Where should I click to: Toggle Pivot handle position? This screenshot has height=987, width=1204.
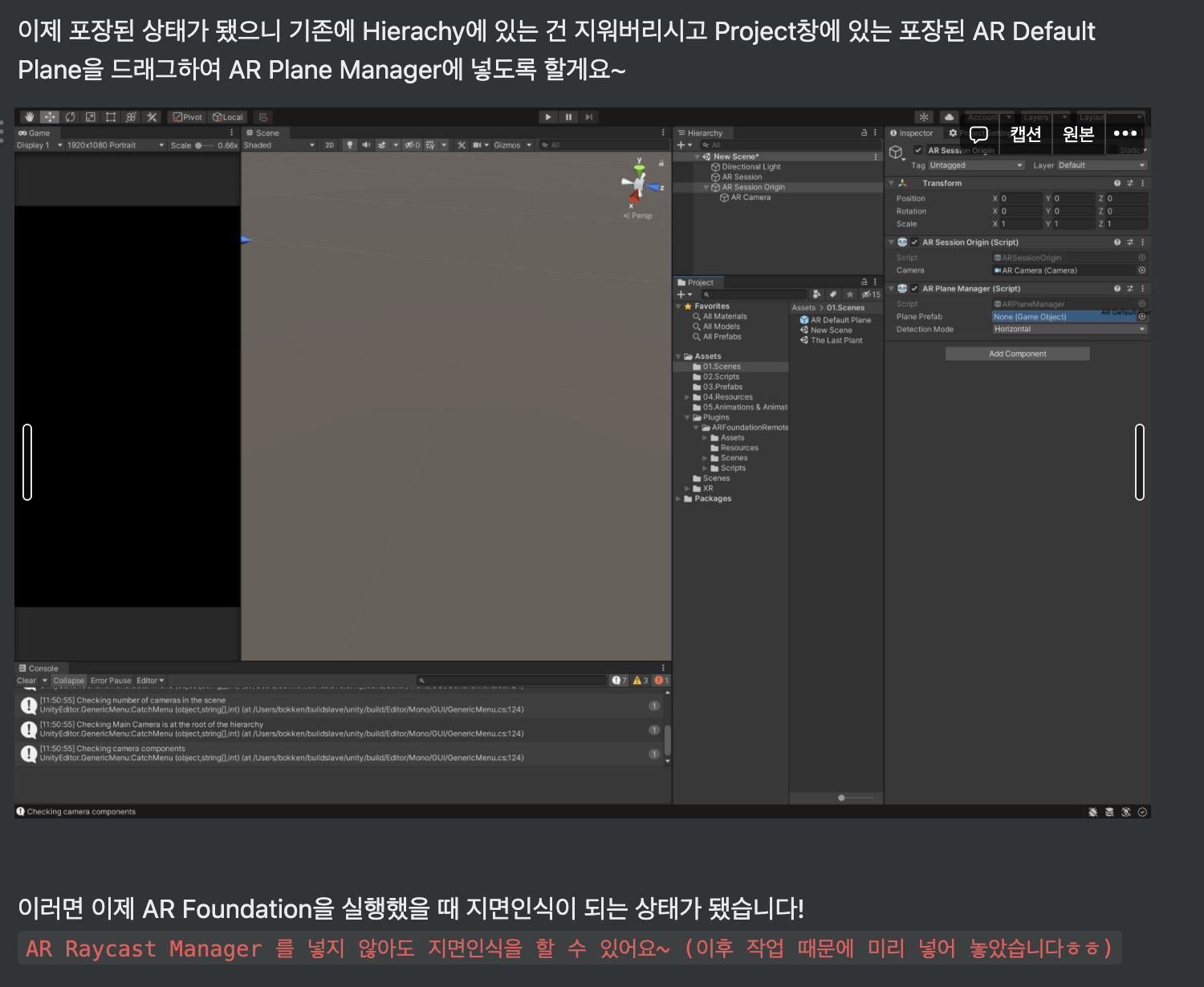[x=188, y=117]
